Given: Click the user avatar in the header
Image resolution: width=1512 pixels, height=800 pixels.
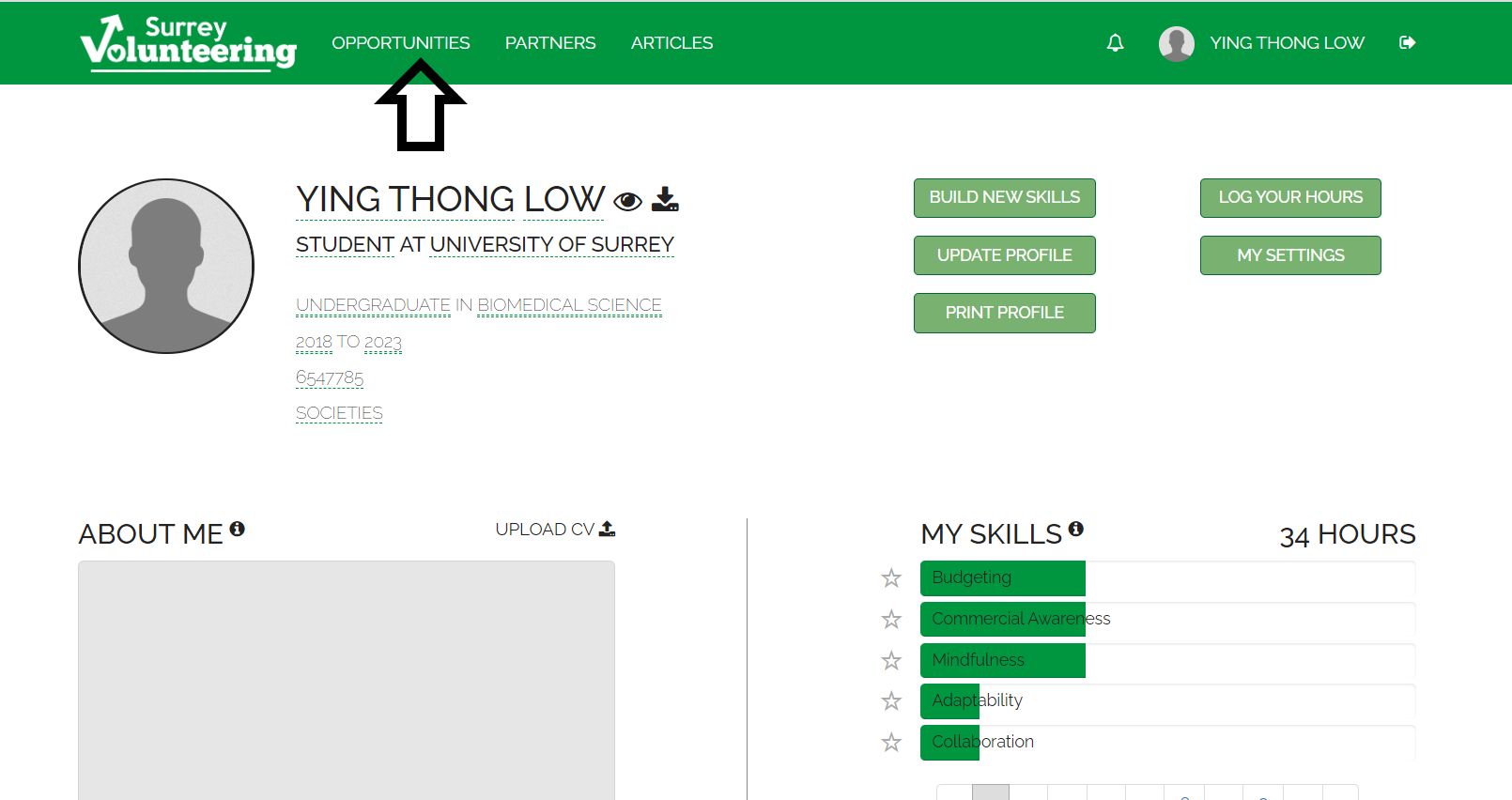Looking at the screenshot, I should (1176, 43).
